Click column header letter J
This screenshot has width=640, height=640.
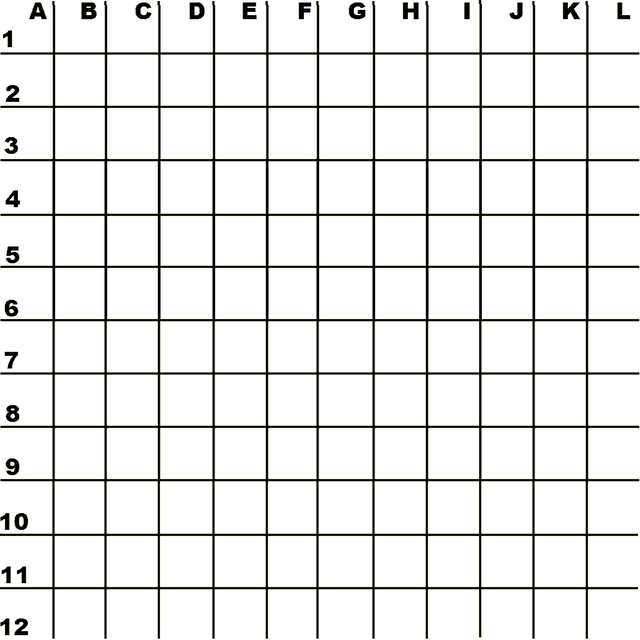pyautogui.click(x=516, y=11)
